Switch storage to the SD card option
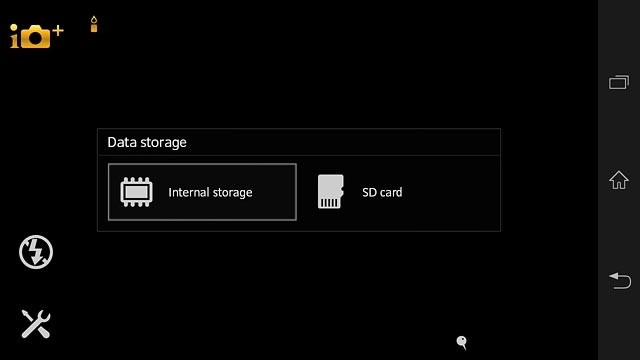The width and height of the screenshot is (640, 360). tap(398, 192)
